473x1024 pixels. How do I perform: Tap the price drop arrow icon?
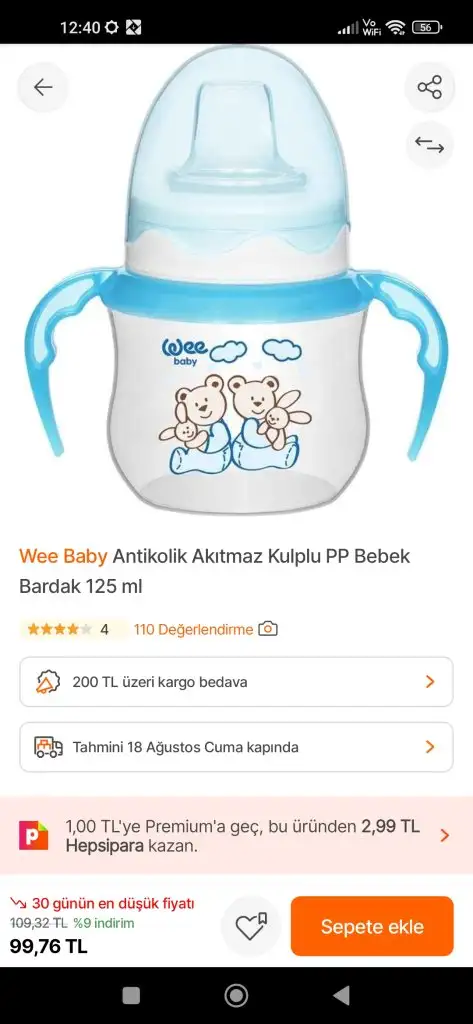coord(18,904)
